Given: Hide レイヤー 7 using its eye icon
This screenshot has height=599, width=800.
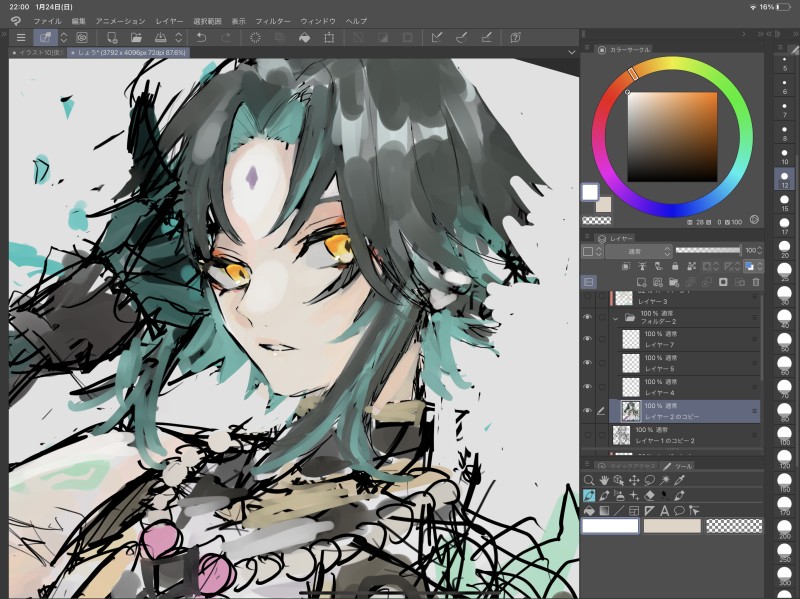Looking at the screenshot, I should (x=587, y=339).
